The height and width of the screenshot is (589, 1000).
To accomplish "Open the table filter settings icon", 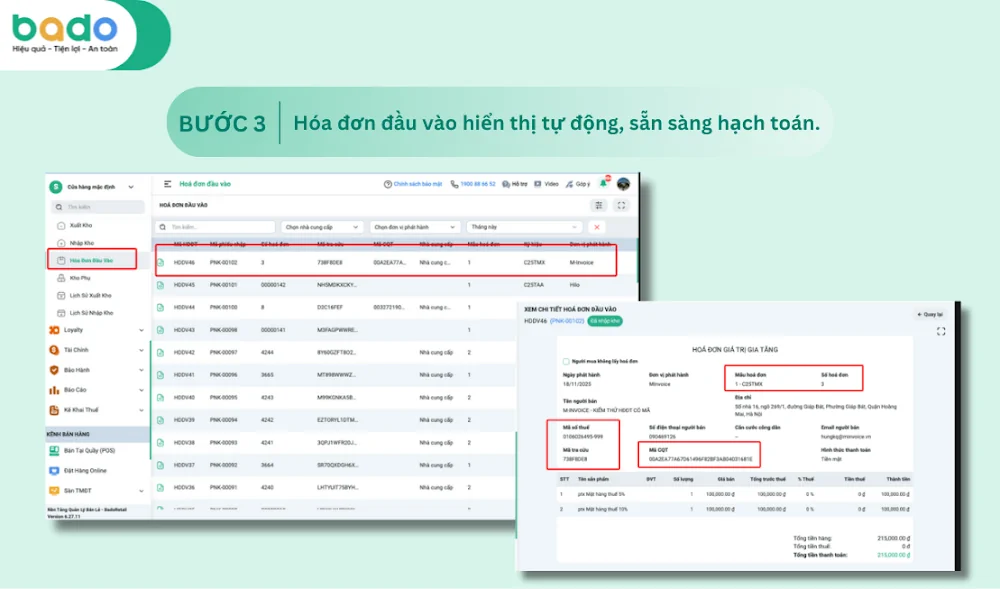I will pos(599,205).
